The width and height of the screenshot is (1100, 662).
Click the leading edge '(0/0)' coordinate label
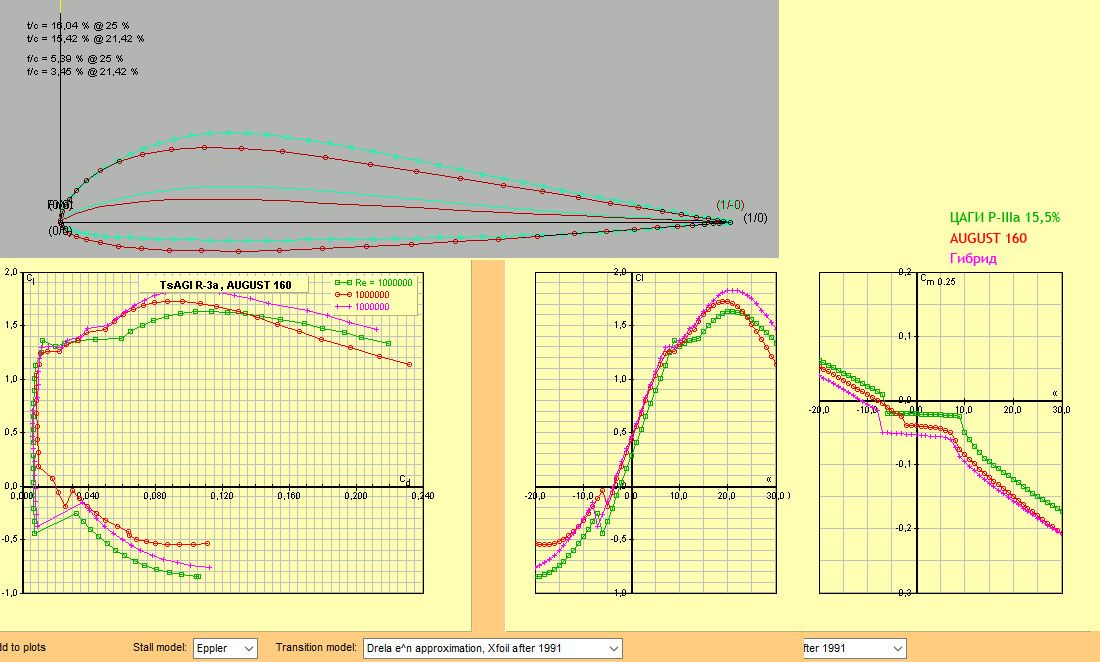click(59, 231)
